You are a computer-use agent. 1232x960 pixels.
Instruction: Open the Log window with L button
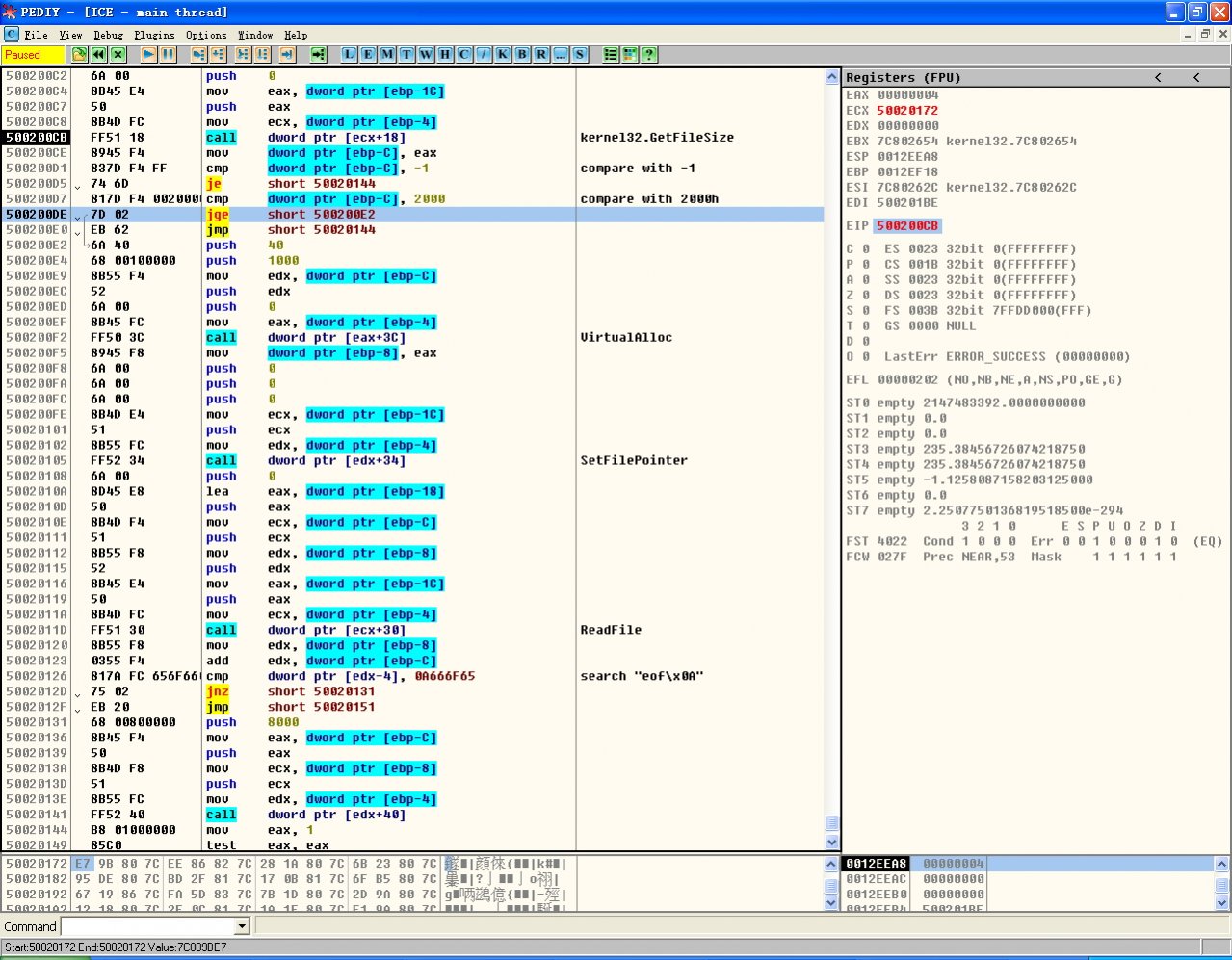coord(349,55)
